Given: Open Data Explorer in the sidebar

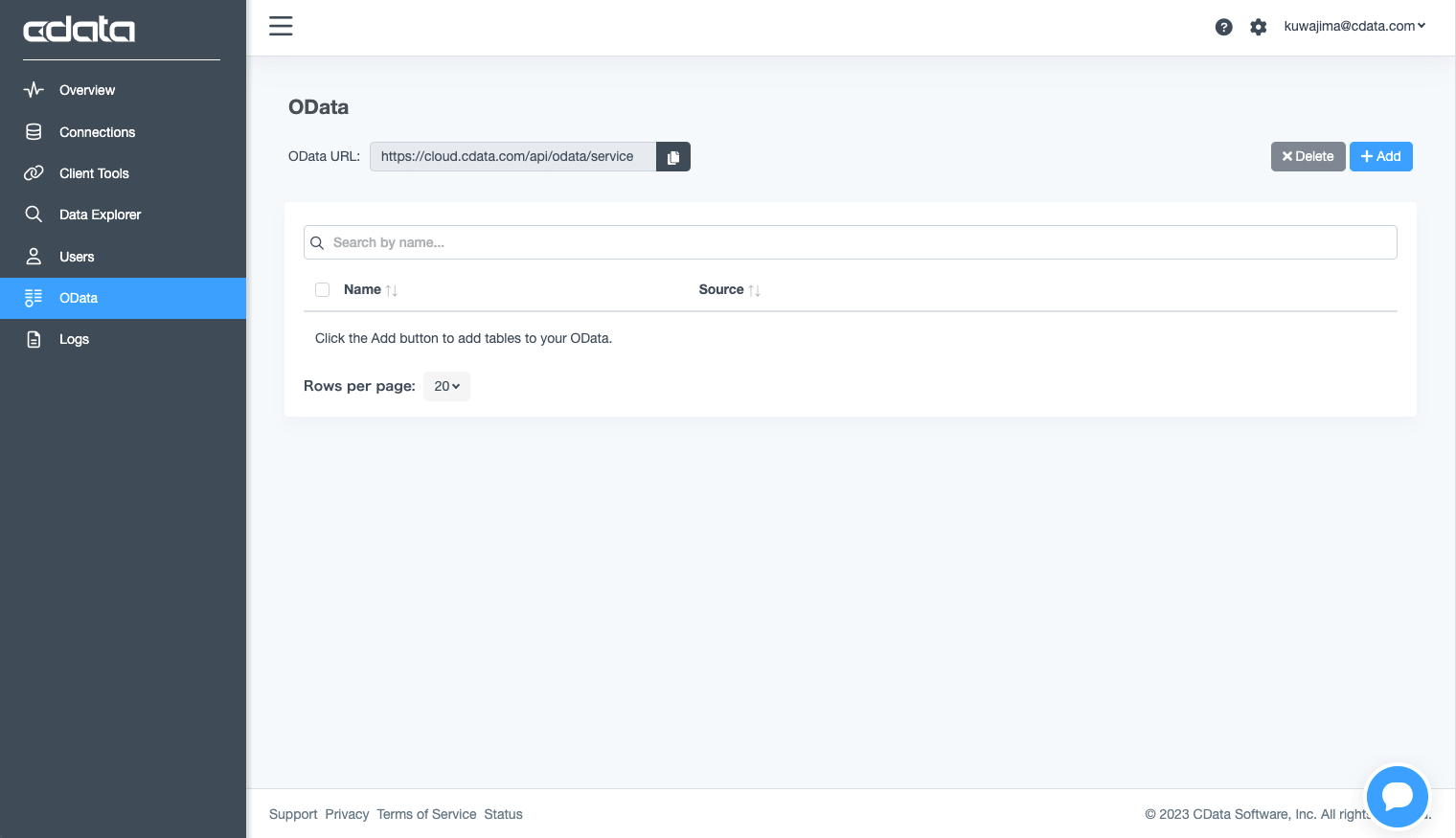Looking at the screenshot, I should [x=123, y=215].
